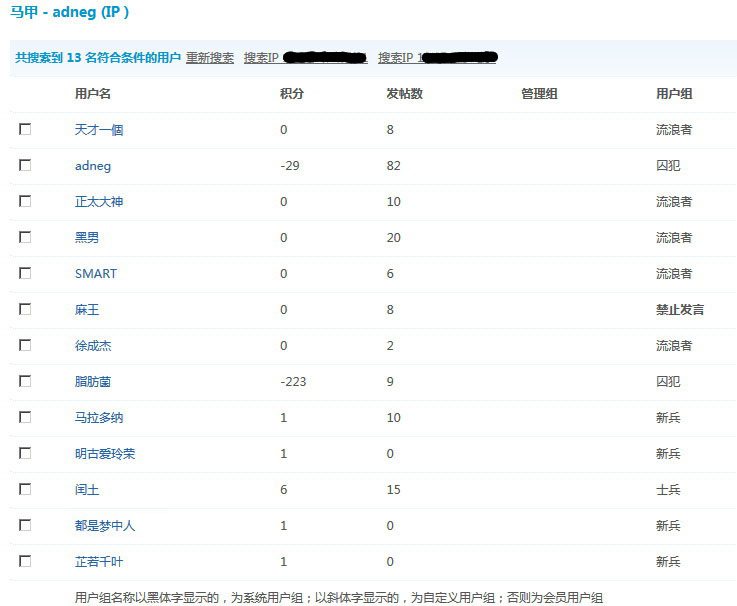The image size is (737, 606).
Task: Click the 重新搜索 link
Action: [x=210, y=58]
